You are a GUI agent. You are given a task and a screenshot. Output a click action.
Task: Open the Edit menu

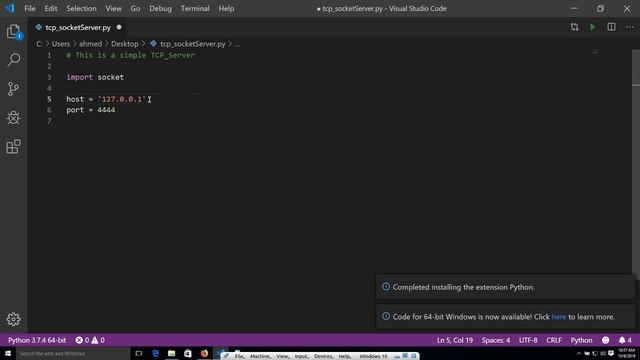pyautogui.click(x=51, y=9)
